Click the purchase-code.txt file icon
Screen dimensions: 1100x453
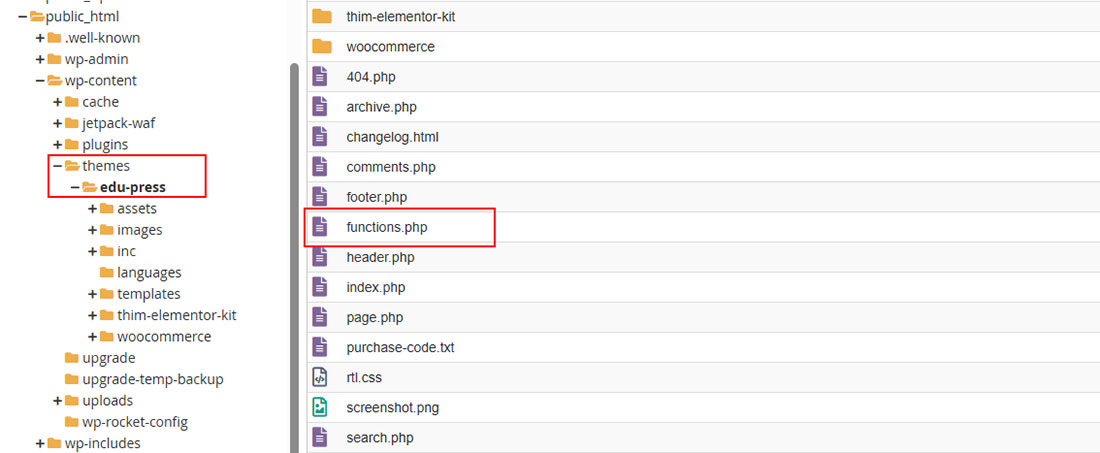click(x=320, y=347)
